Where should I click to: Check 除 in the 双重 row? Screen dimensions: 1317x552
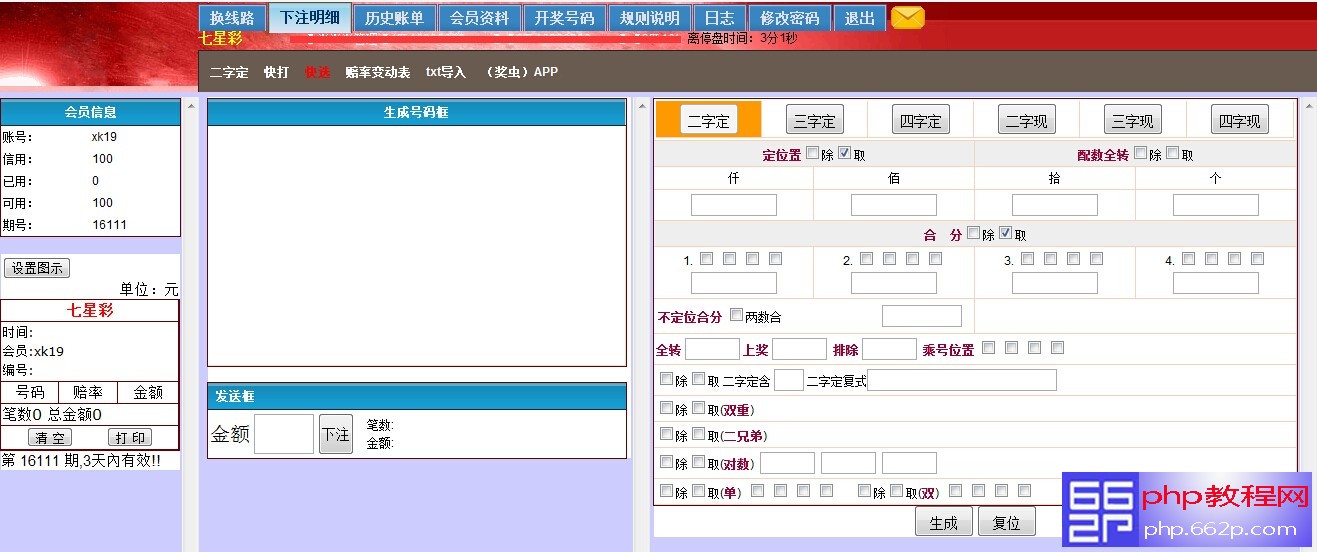pos(666,408)
